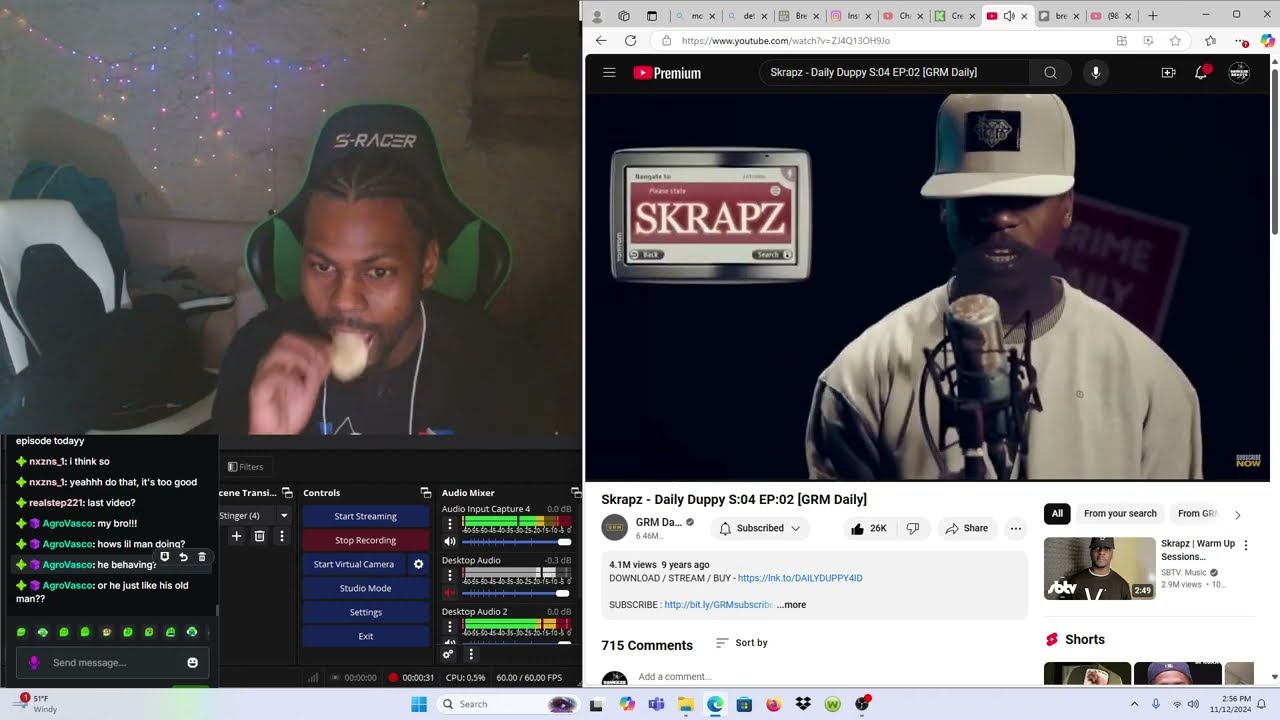This screenshot has width=1280, height=720.
Task: Click Stop Recording in OBS
Action: click(365, 540)
